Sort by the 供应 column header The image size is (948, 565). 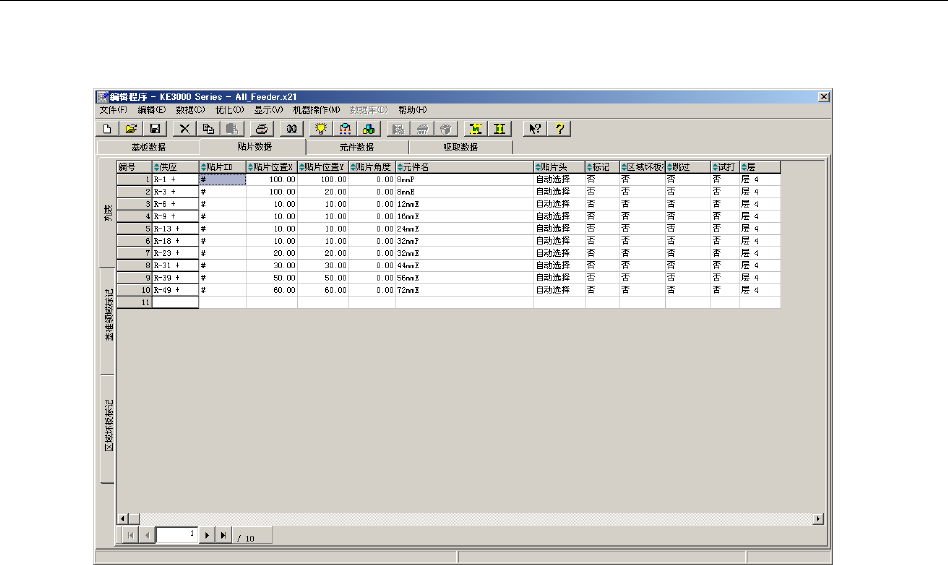click(x=175, y=166)
